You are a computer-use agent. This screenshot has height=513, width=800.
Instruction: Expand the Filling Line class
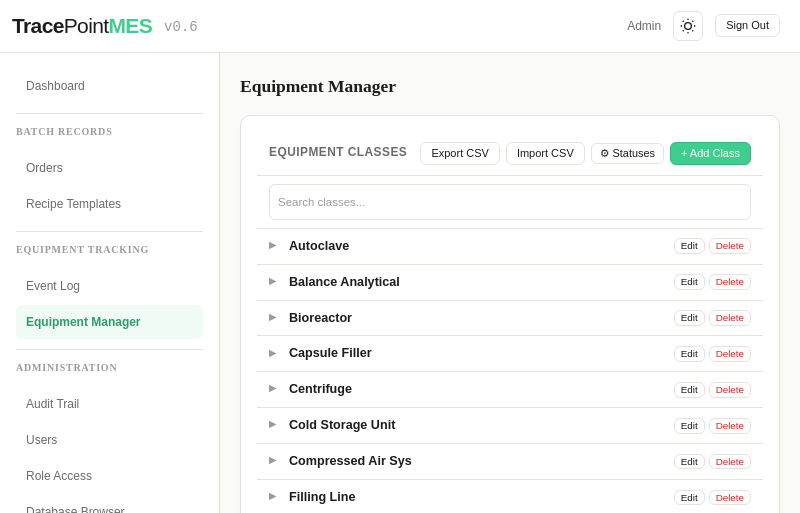(272, 496)
